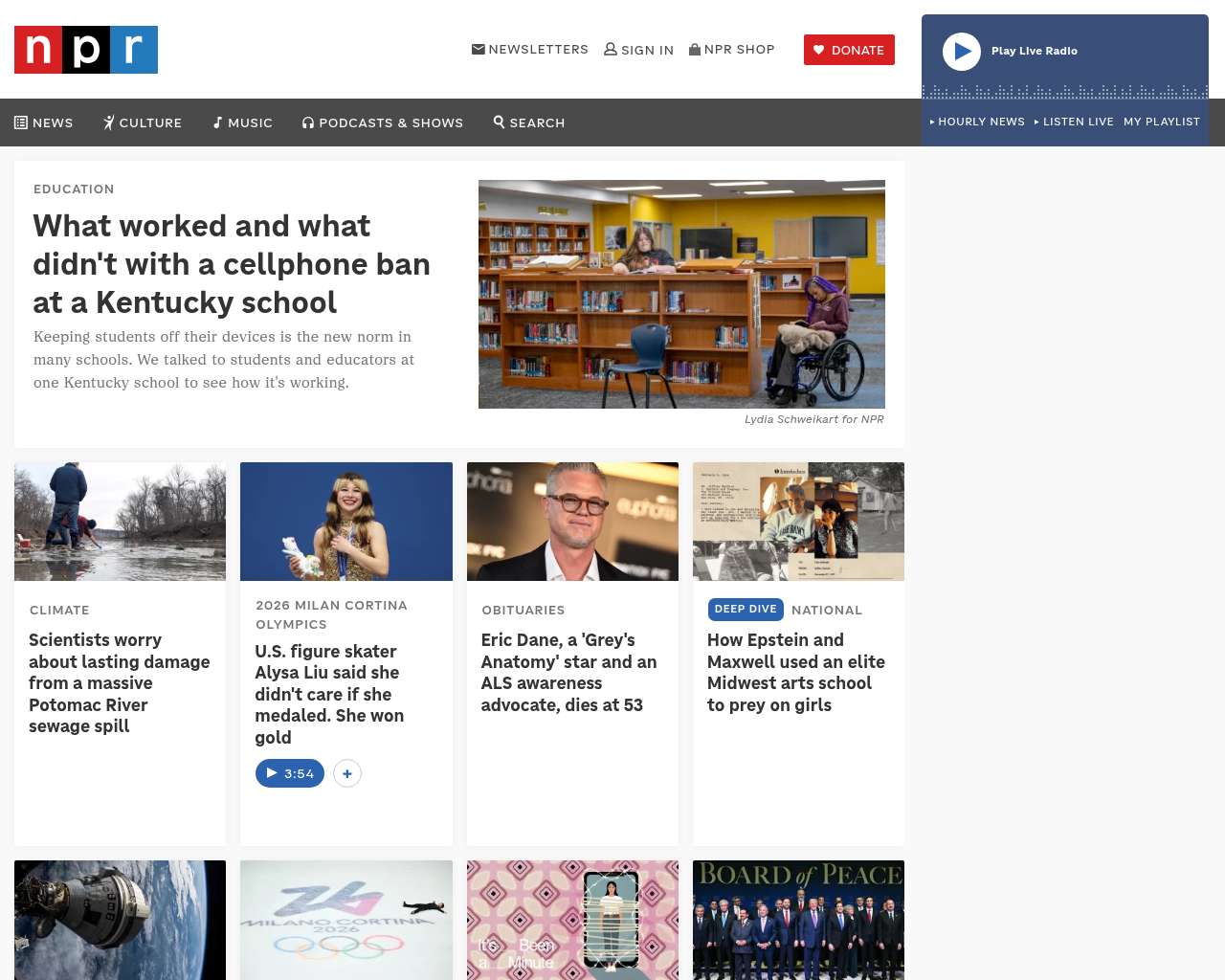1225x980 pixels.
Task: Click the Lydia Schweikart photo credit
Action: coord(814,419)
